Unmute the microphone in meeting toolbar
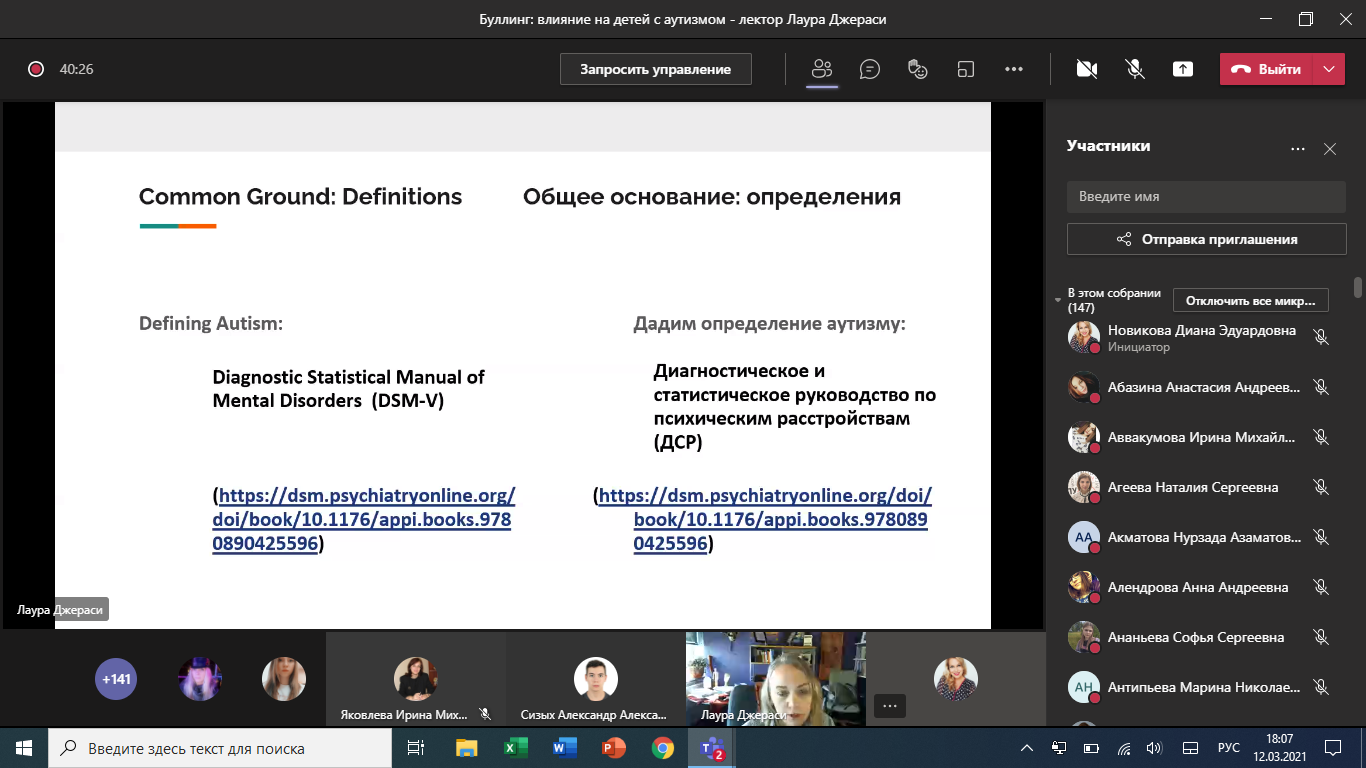 tap(1135, 69)
